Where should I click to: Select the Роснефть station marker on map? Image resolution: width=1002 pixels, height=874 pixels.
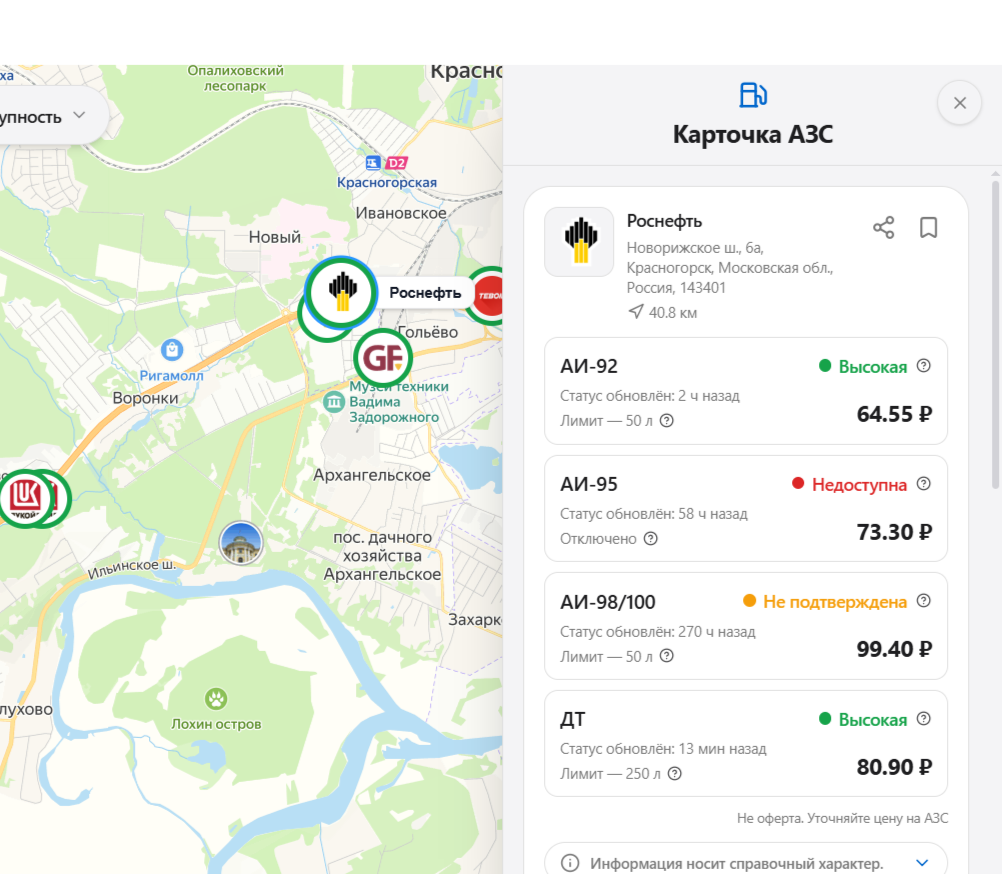pyautogui.click(x=341, y=291)
